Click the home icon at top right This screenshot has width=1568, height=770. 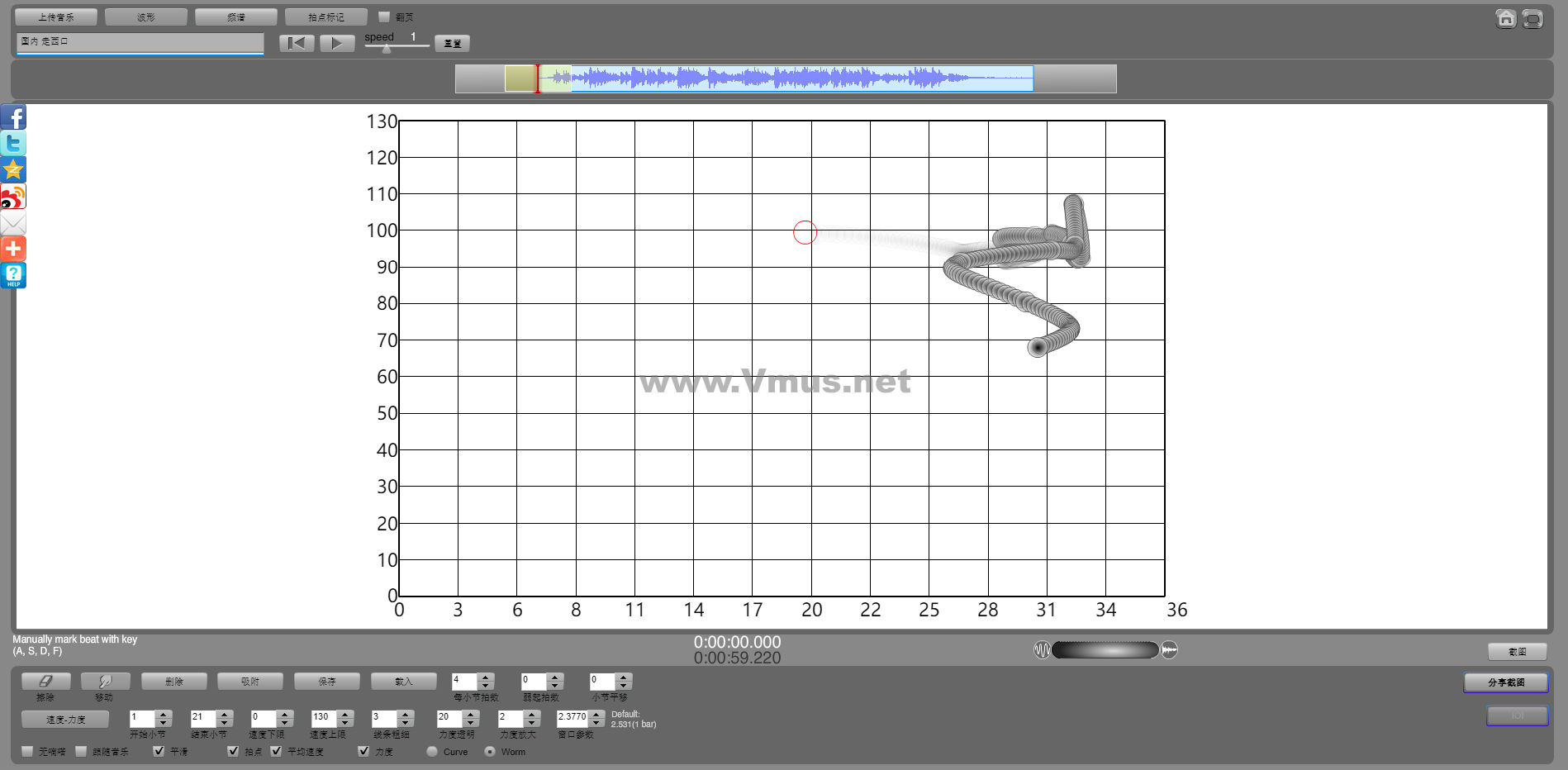(x=1505, y=18)
